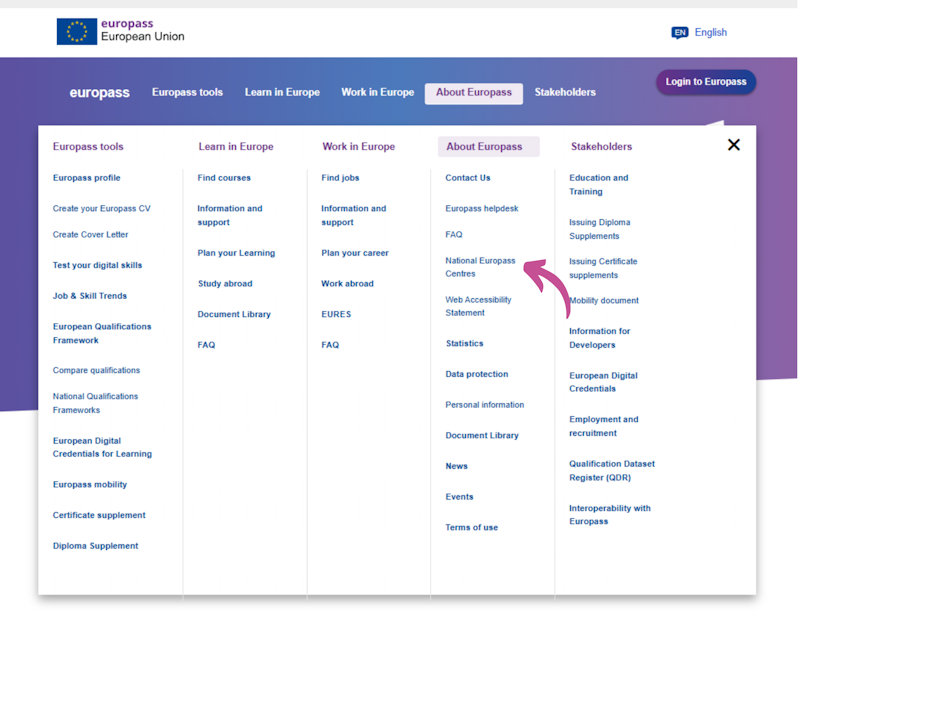Go to Data protection
This screenshot has height=709, width=945.
pyautogui.click(x=477, y=374)
